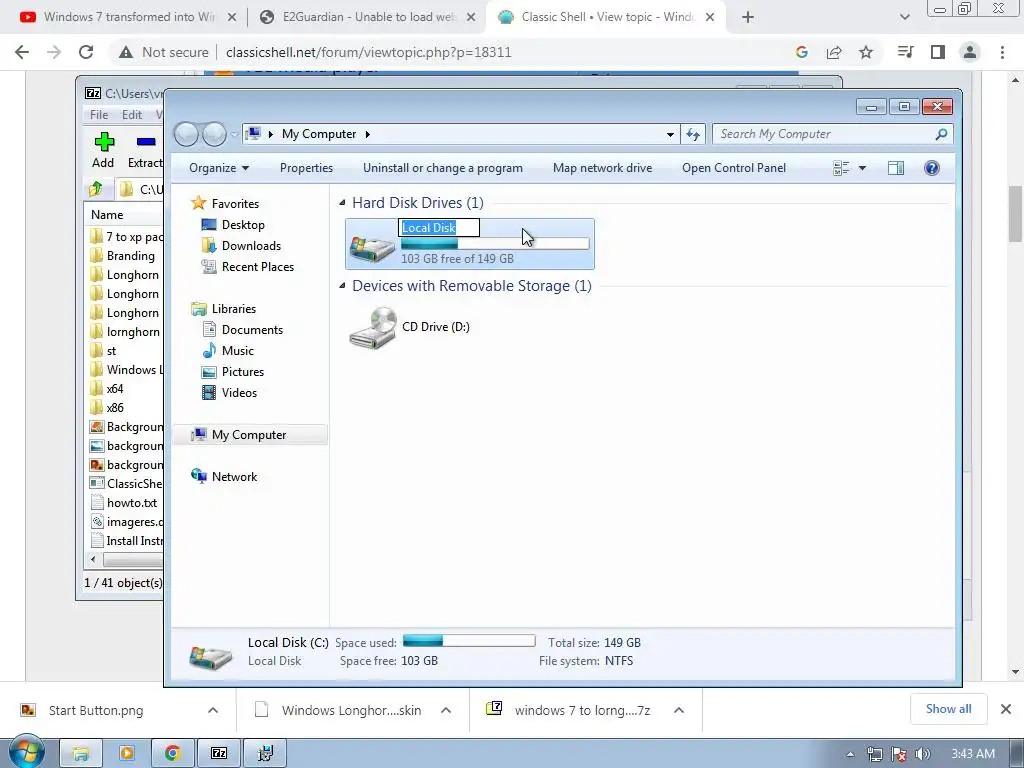The width and height of the screenshot is (1024, 768).
Task: Click the Explorer back navigation button
Action: point(186,134)
